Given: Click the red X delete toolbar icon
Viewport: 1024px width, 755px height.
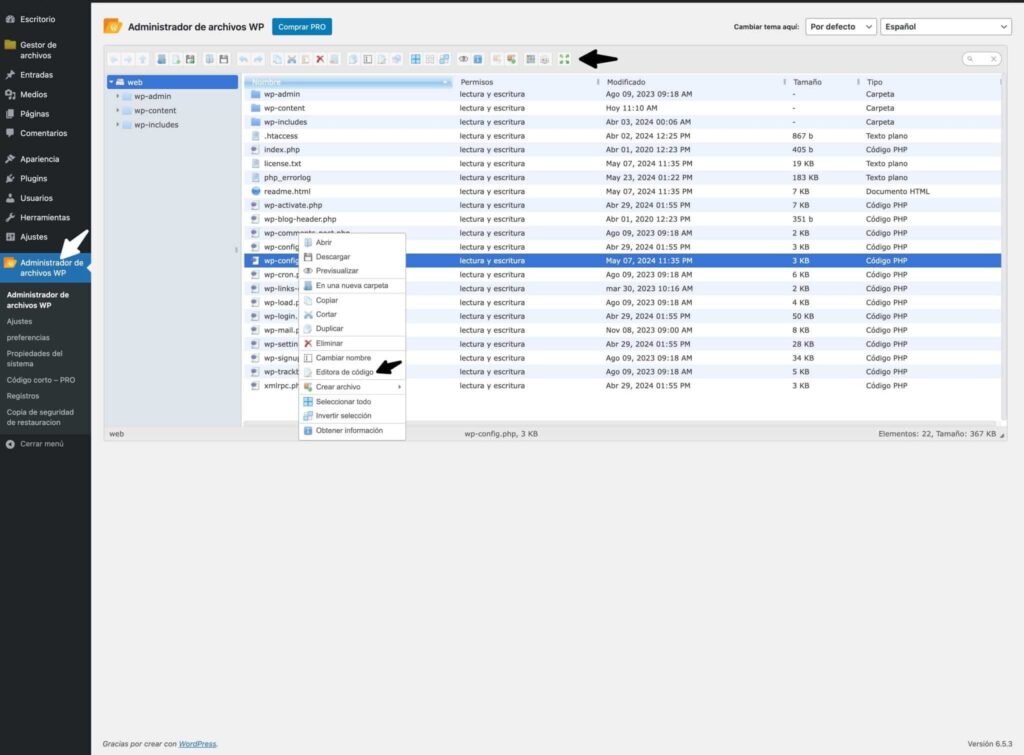Looking at the screenshot, I should point(320,59).
